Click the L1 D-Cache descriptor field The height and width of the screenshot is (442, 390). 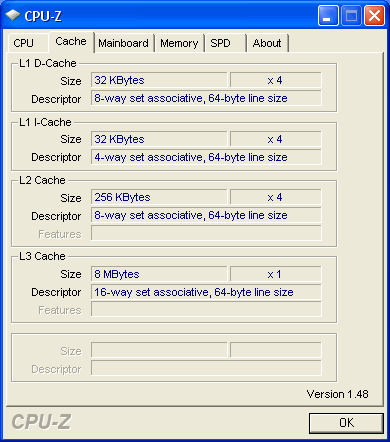(206, 98)
